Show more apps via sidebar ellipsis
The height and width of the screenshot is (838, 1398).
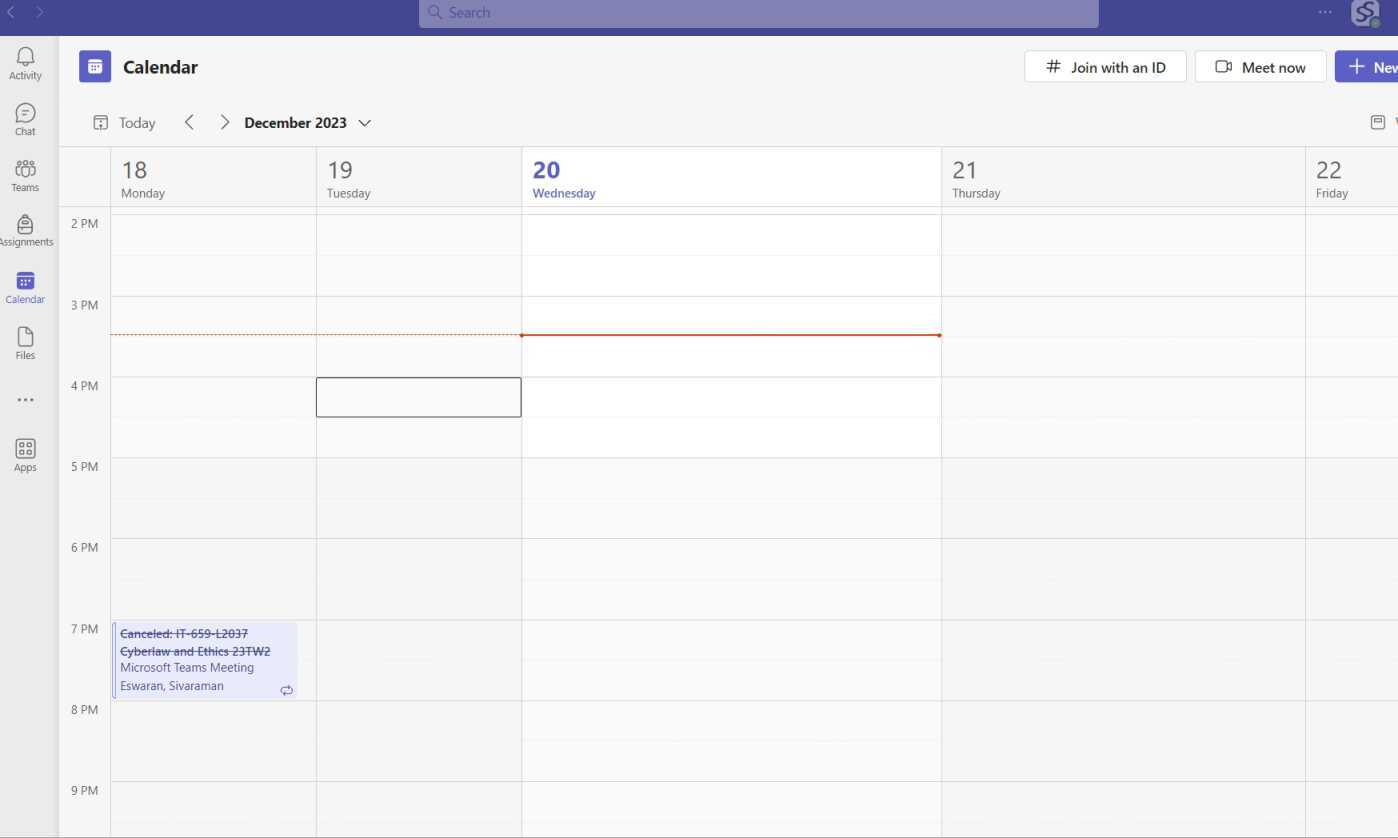pyautogui.click(x=25, y=400)
